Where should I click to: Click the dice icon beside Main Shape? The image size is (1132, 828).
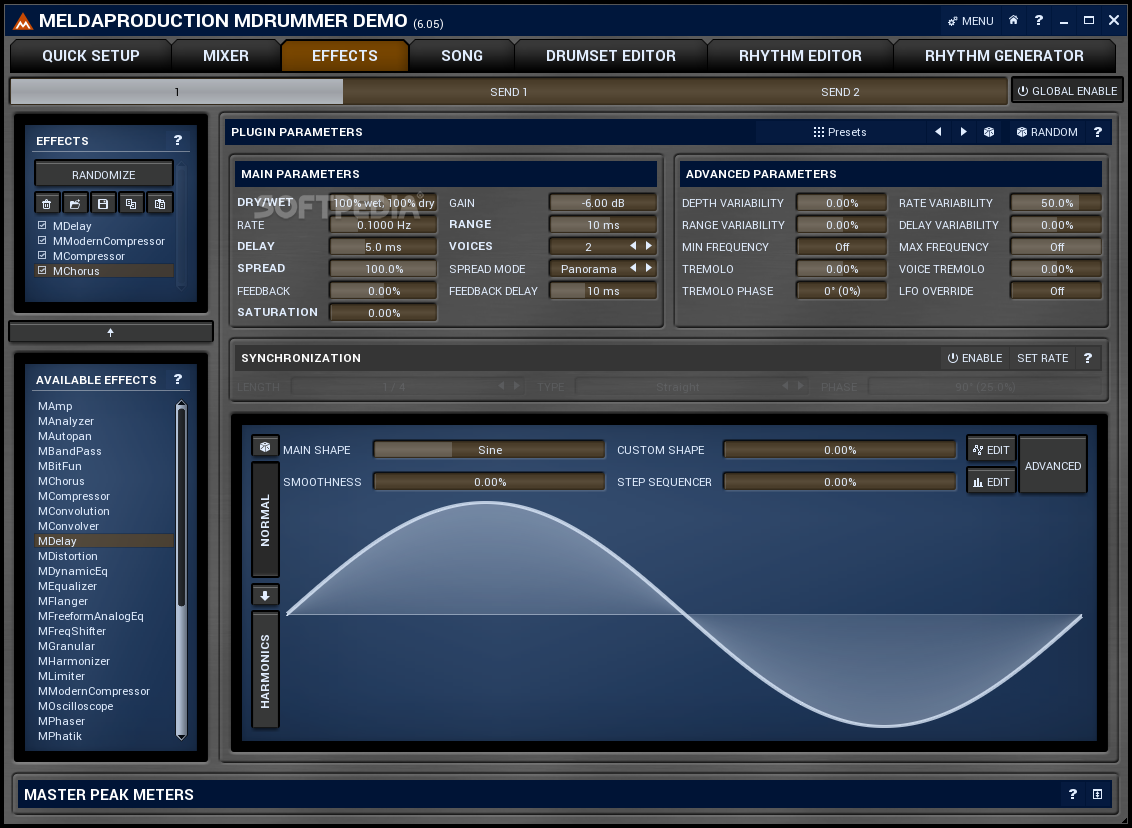(x=265, y=447)
